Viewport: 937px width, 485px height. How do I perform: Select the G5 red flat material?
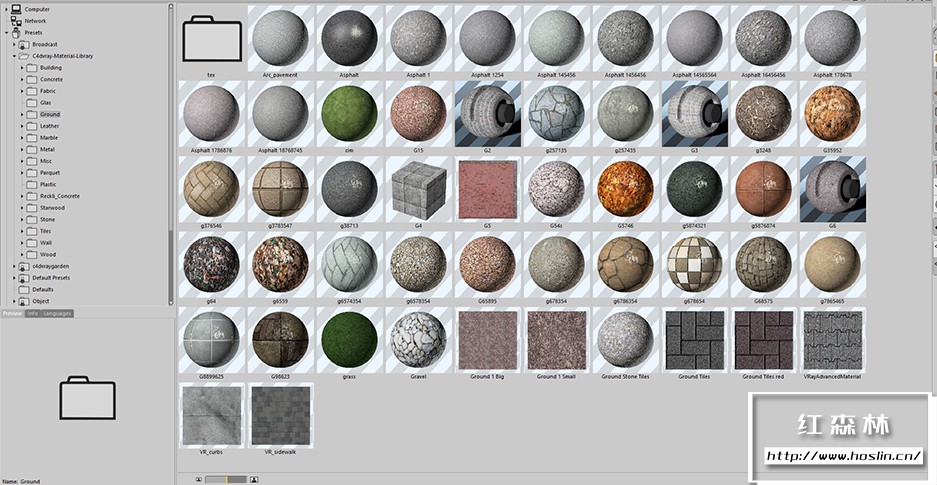(x=487, y=189)
